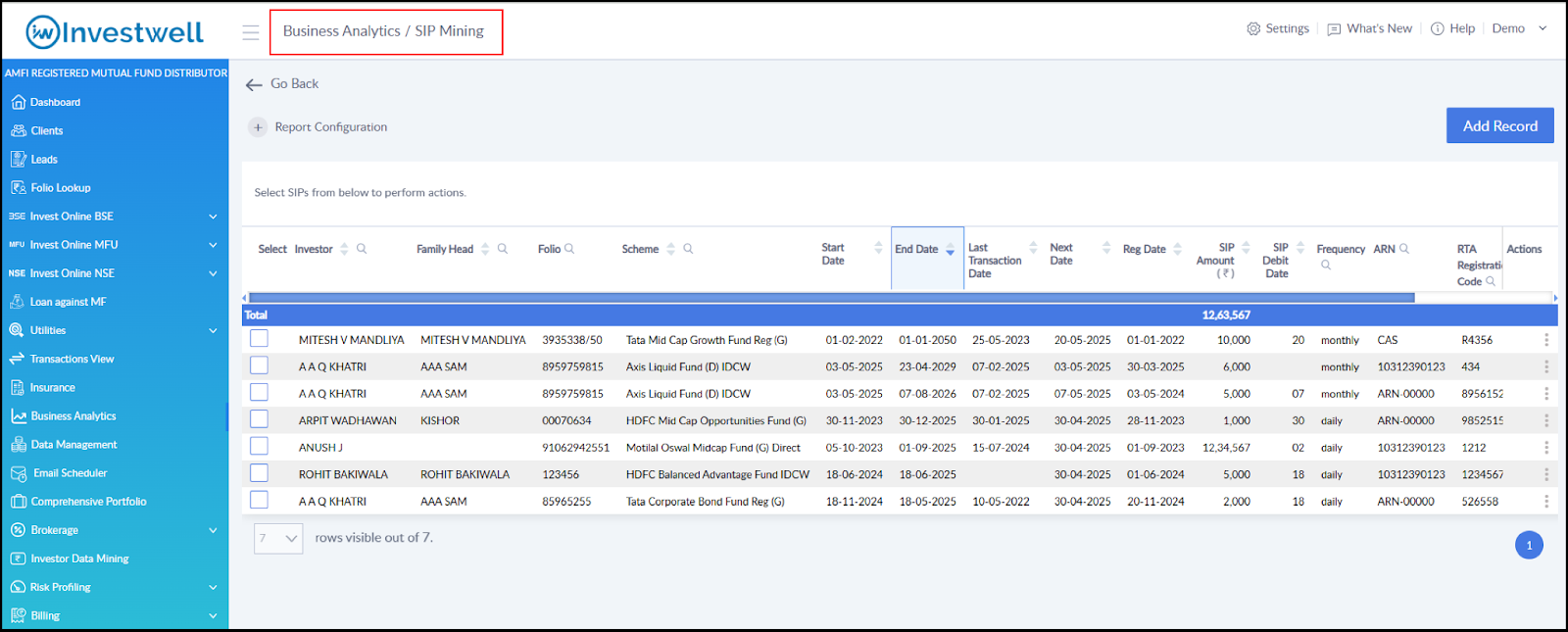Click the Investwell logo
Viewport: 1568px width, 632px height.
coord(115,32)
